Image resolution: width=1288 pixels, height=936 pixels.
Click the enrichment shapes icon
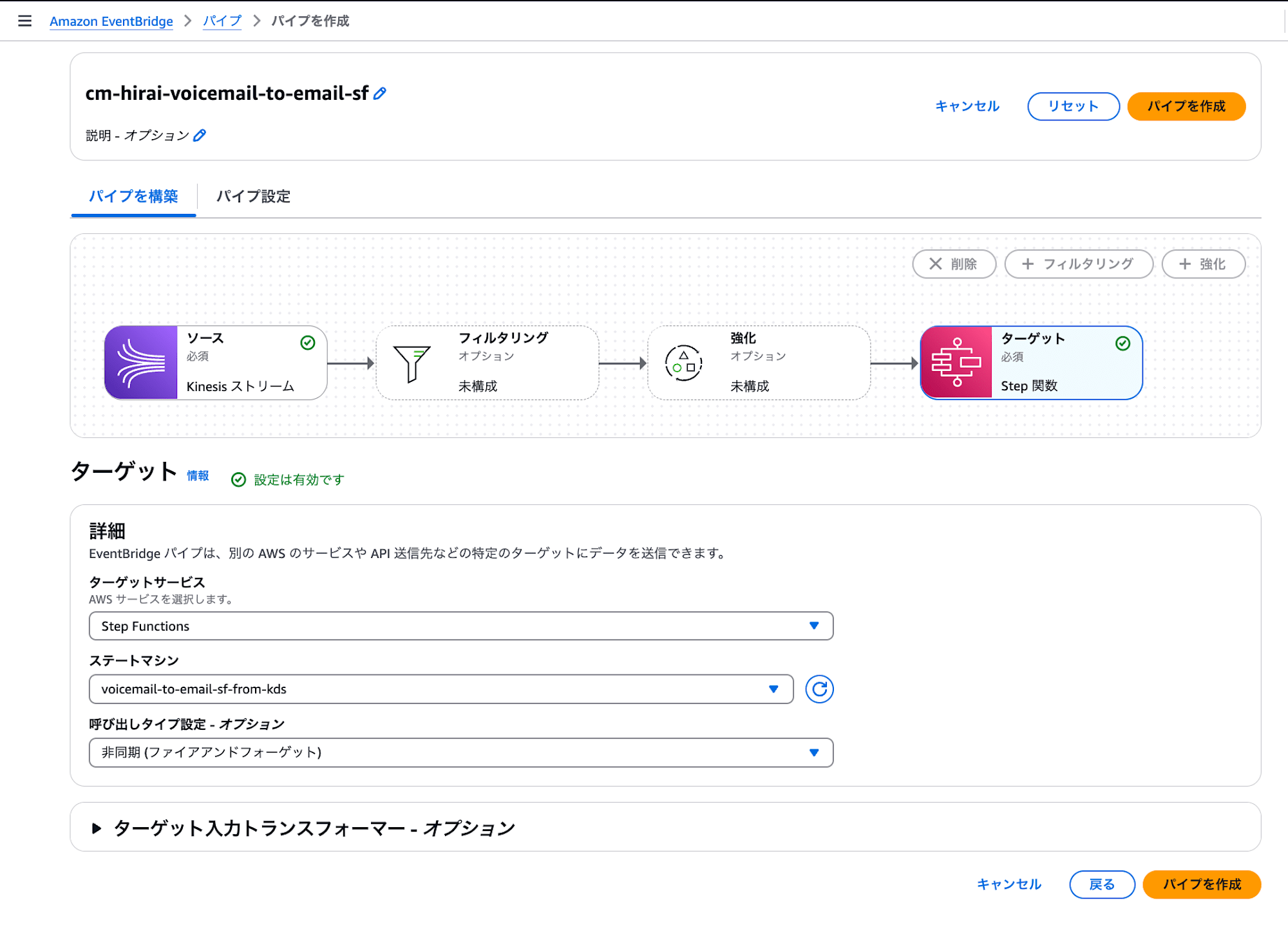tap(683, 363)
